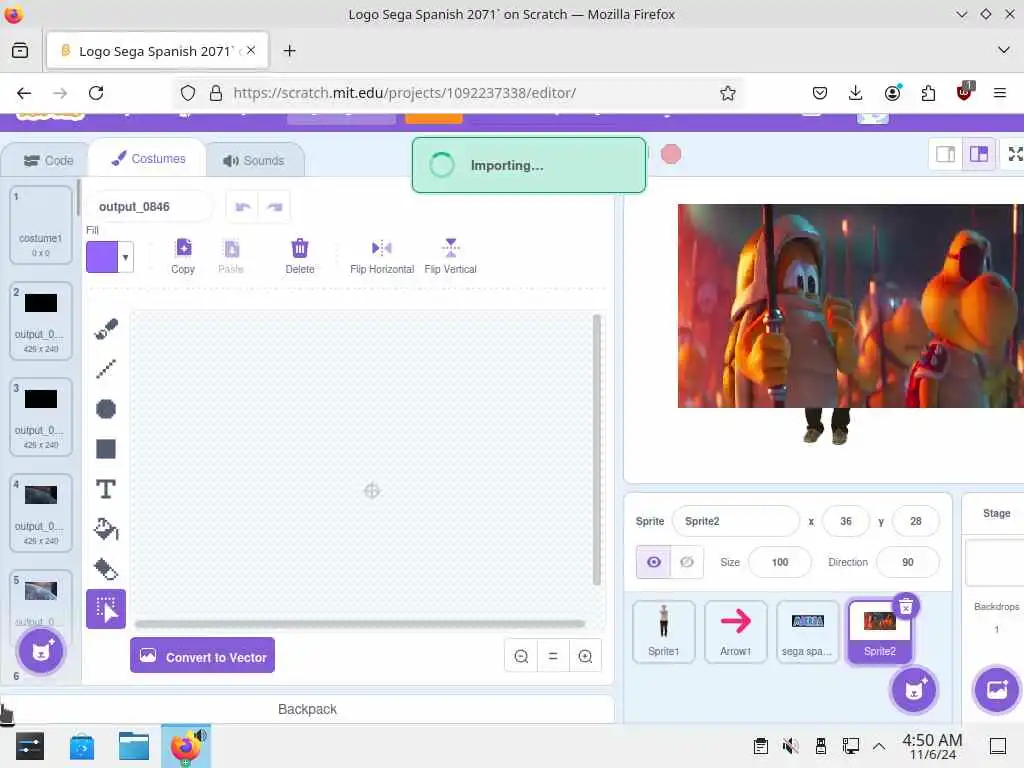The image size is (1024, 768).
Task: Open the Choose a Sprite menu
Action: pyautogui.click(x=914, y=689)
